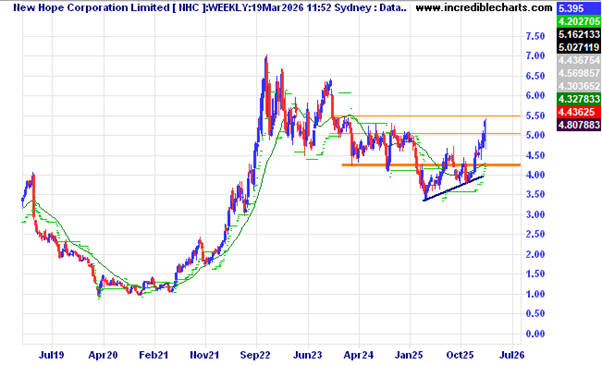Click the 3.00 price axis label
602x365 pixels.
[x=535, y=215]
